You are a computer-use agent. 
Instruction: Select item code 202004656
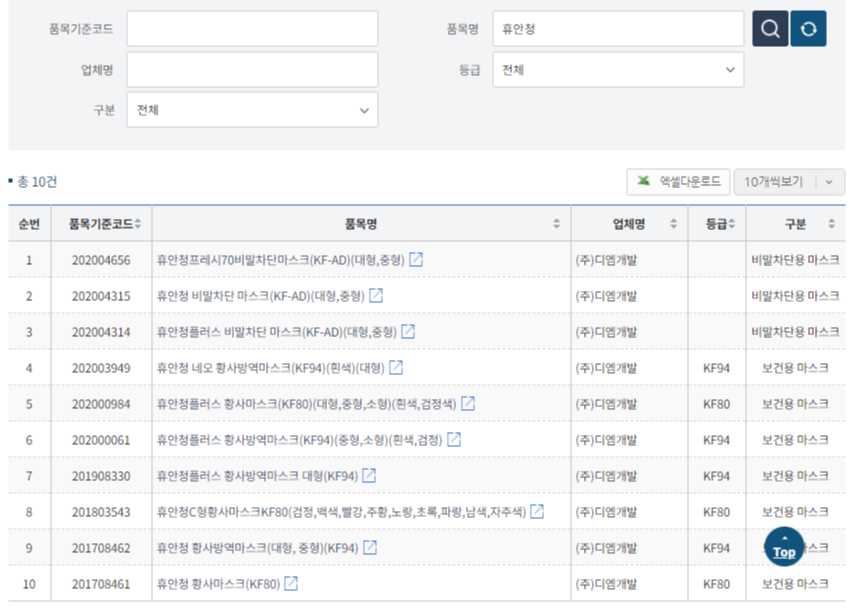click(101, 260)
